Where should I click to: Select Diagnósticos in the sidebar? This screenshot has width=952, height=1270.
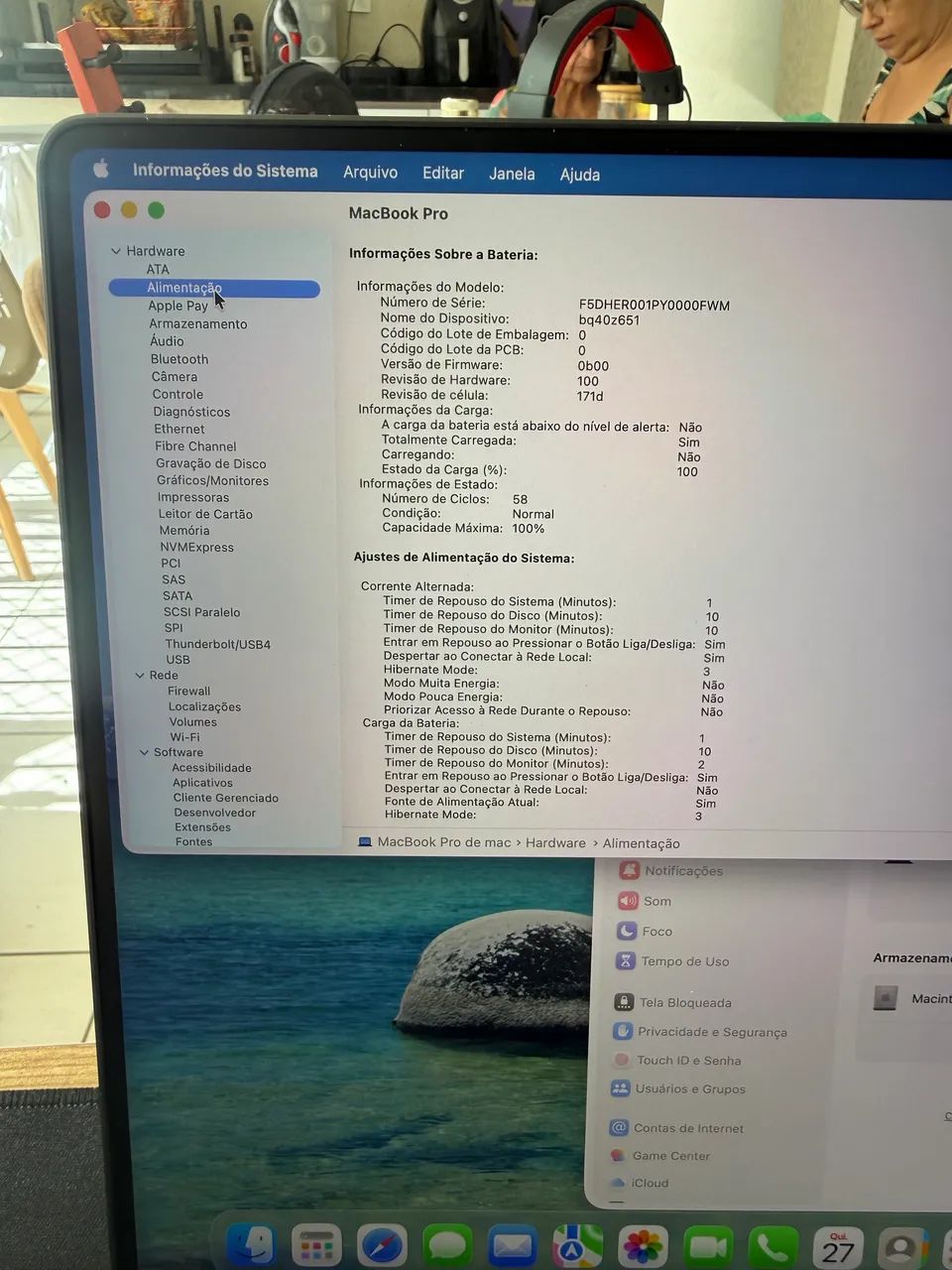191,412
